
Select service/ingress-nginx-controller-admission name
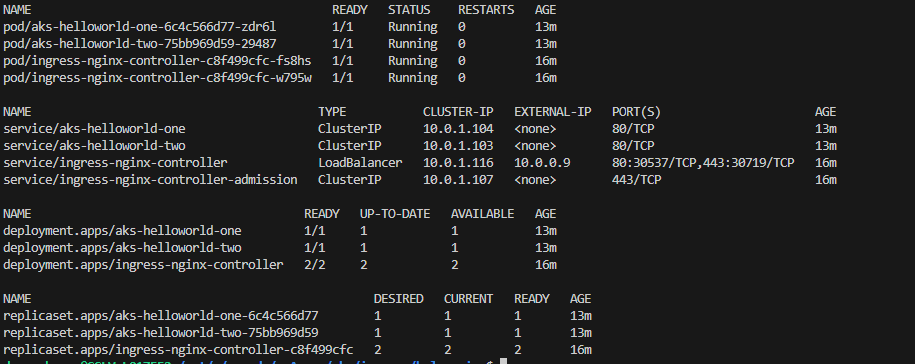pos(150,180)
